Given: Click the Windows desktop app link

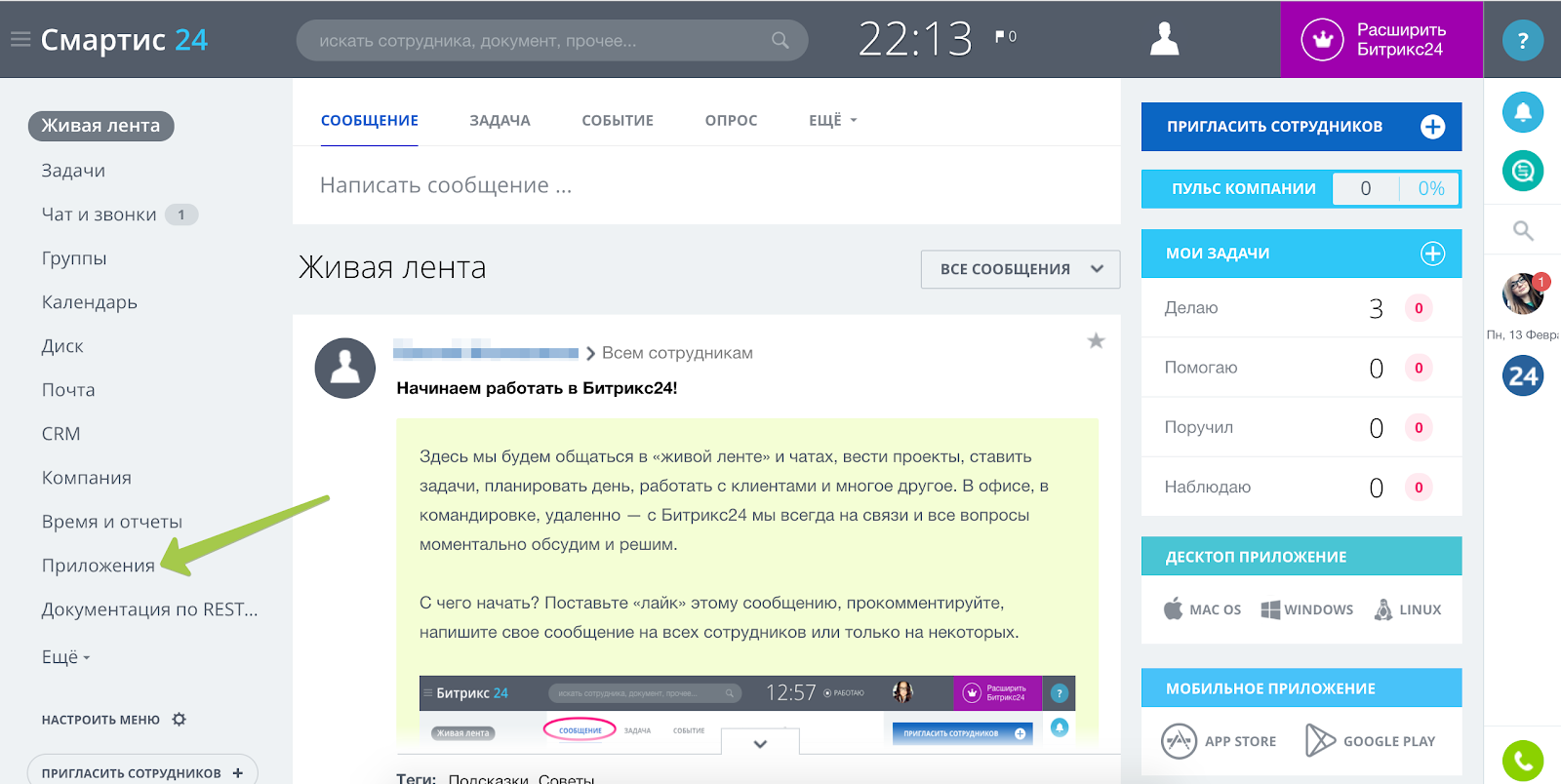Looking at the screenshot, I should (1307, 609).
